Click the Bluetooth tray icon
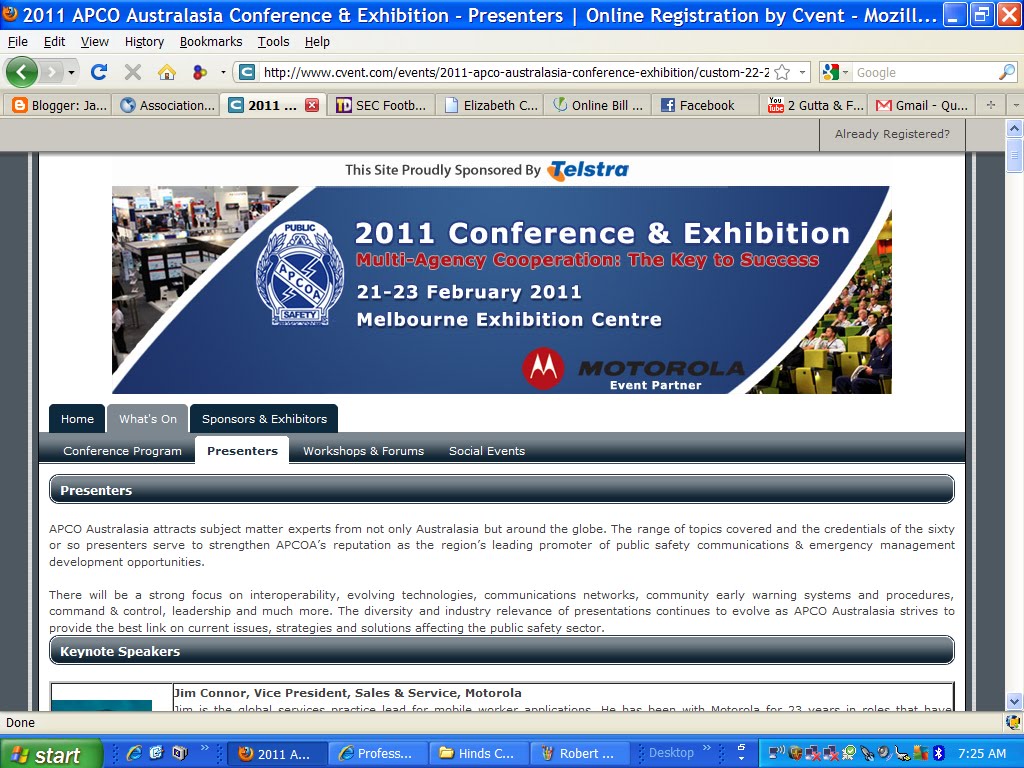 click(939, 754)
